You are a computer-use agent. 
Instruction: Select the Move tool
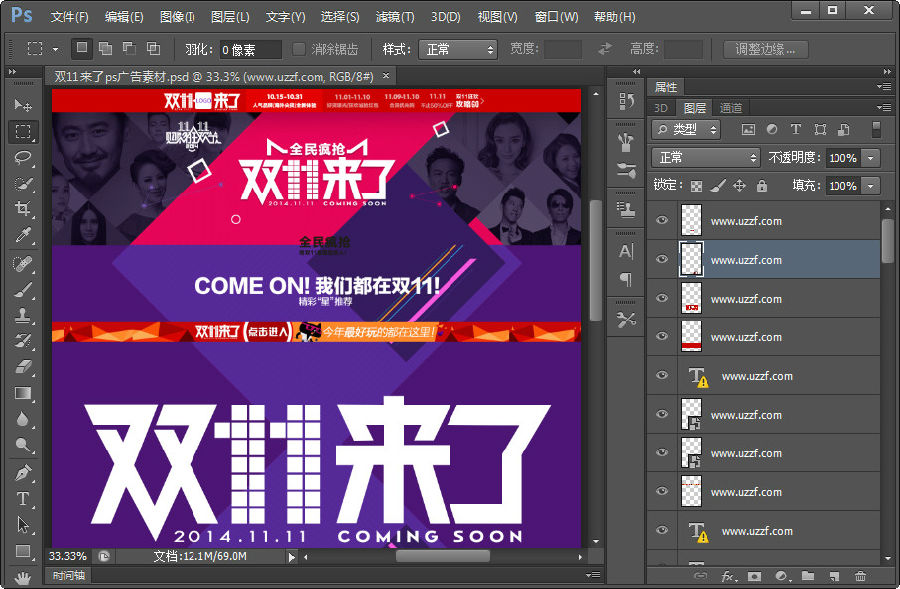coord(23,105)
